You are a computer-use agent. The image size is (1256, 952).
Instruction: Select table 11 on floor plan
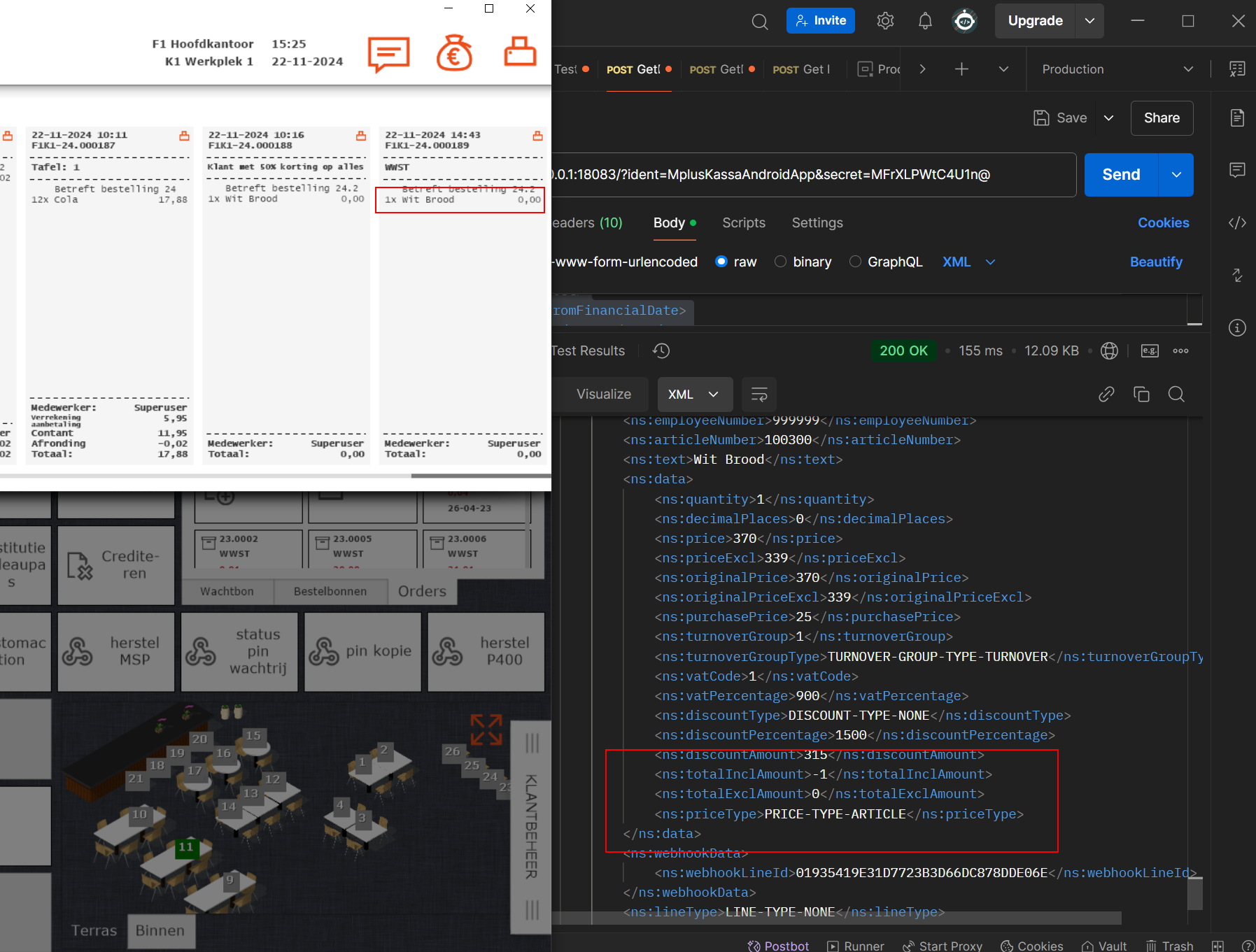click(x=186, y=847)
